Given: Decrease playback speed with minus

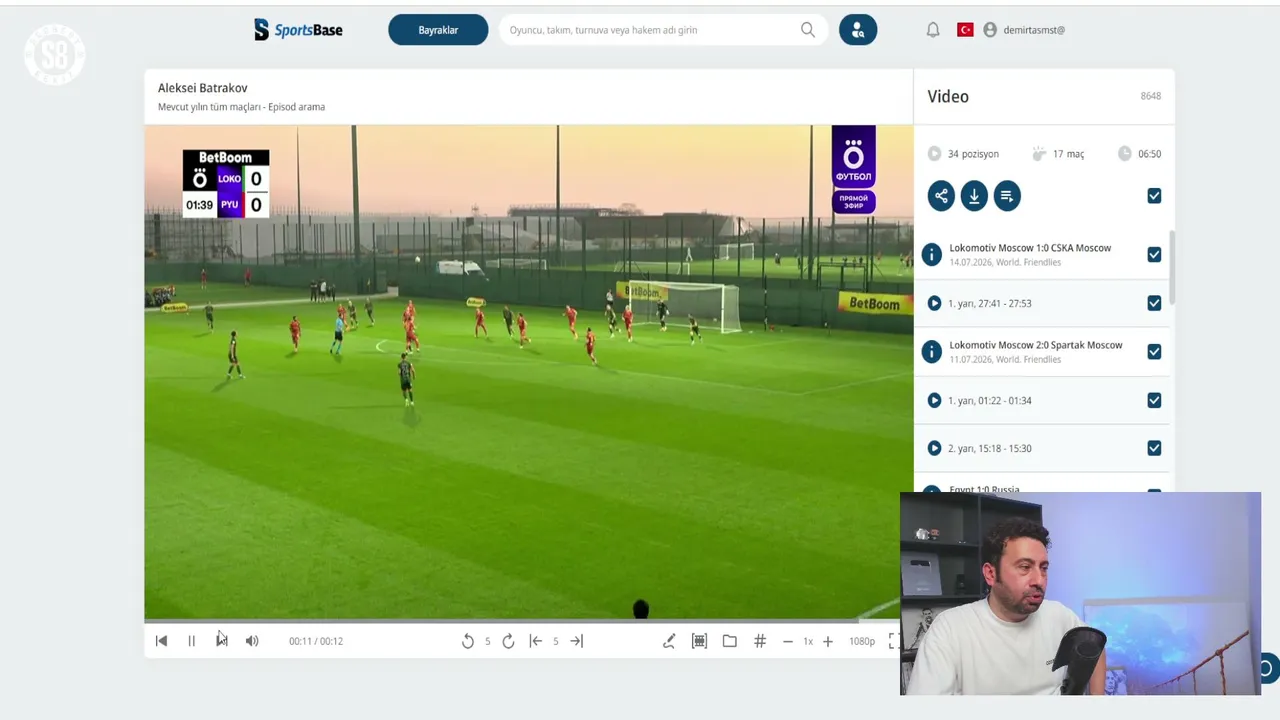Looking at the screenshot, I should point(788,641).
